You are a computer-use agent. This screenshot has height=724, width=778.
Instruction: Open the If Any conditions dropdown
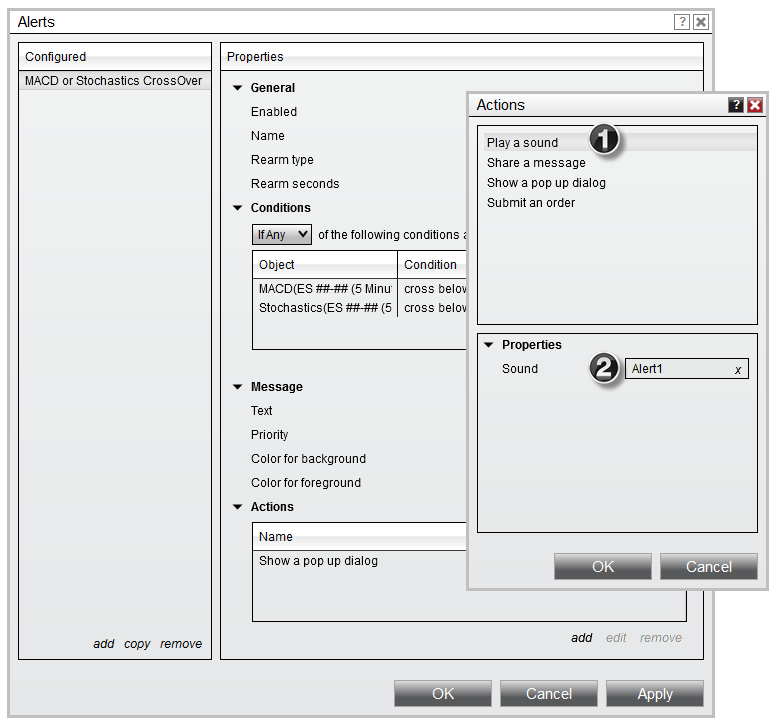point(282,235)
